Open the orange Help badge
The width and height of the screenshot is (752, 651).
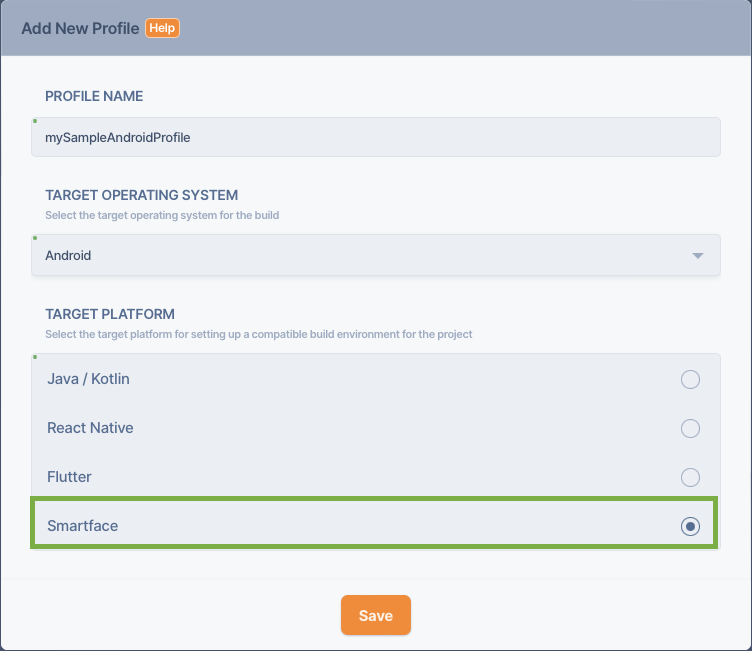(x=162, y=28)
